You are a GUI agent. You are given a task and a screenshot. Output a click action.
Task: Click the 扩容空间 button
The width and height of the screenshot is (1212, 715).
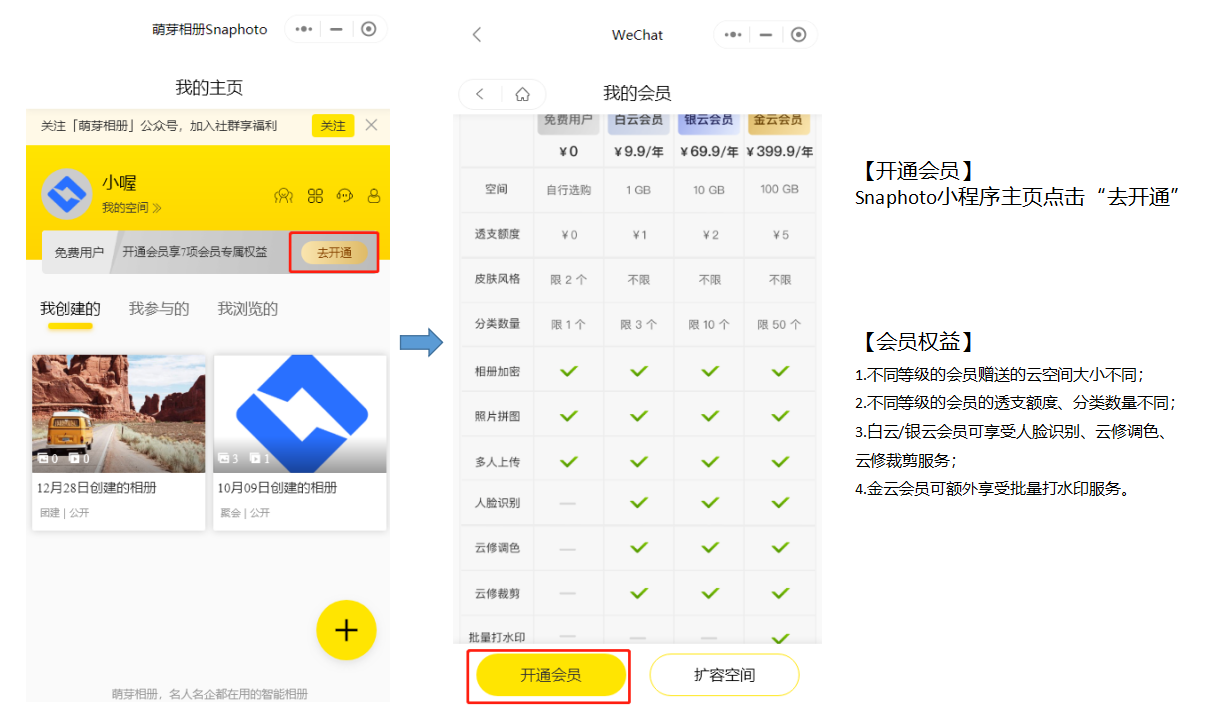(x=724, y=675)
